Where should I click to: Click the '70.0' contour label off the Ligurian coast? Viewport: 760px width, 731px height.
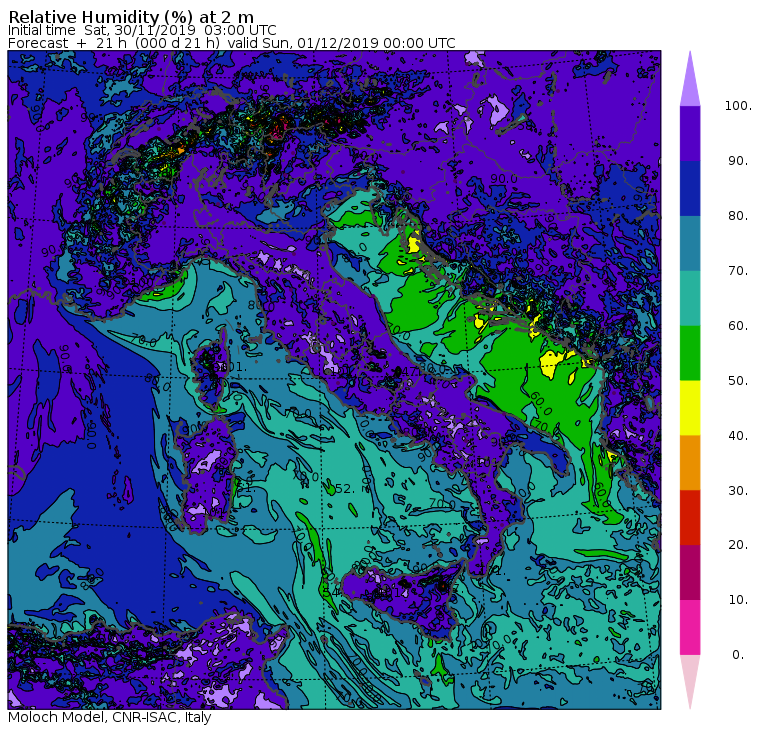[x=144, y=341]
